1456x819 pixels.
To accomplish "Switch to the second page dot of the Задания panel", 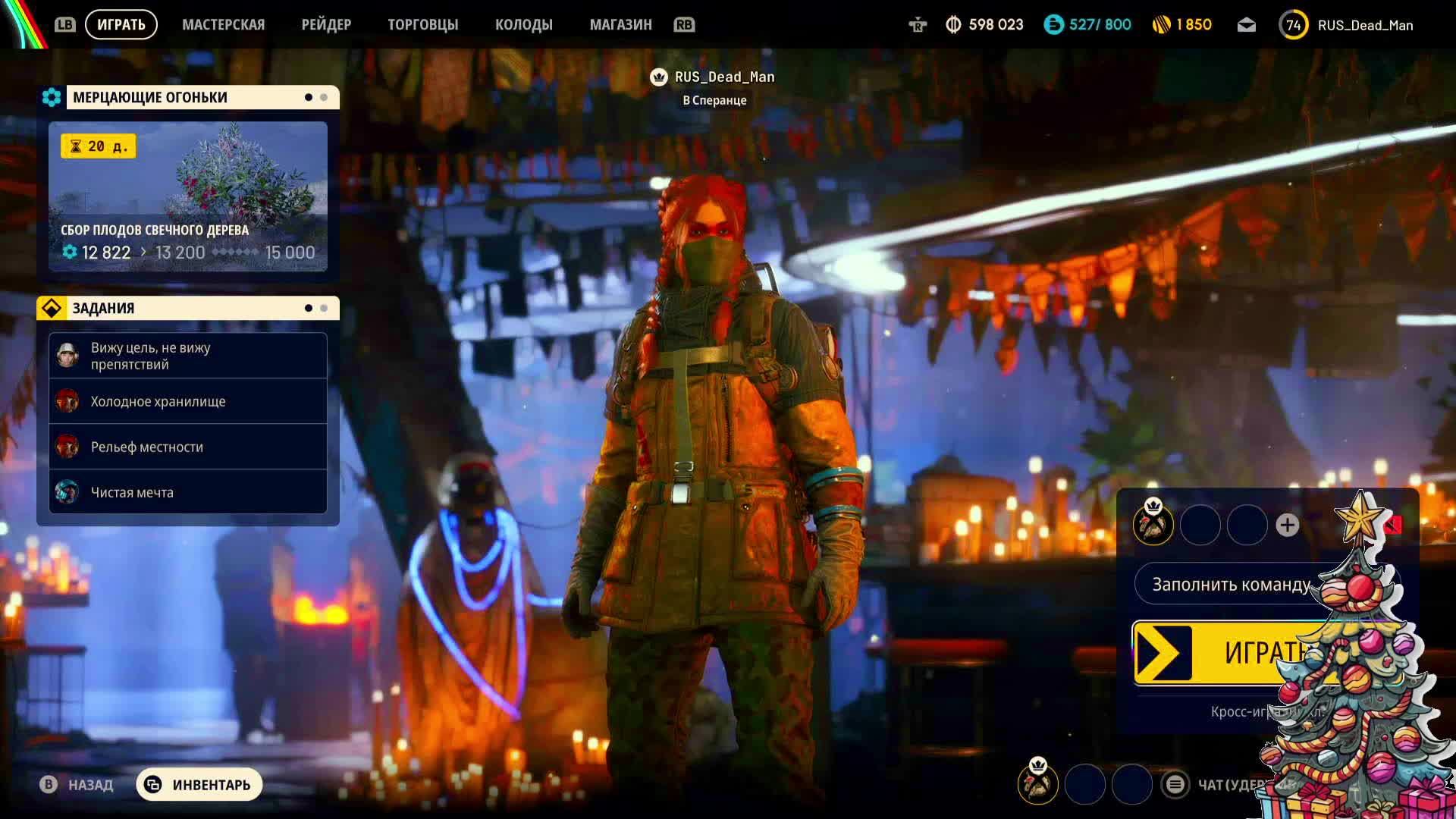I will (x=324, y=308).
